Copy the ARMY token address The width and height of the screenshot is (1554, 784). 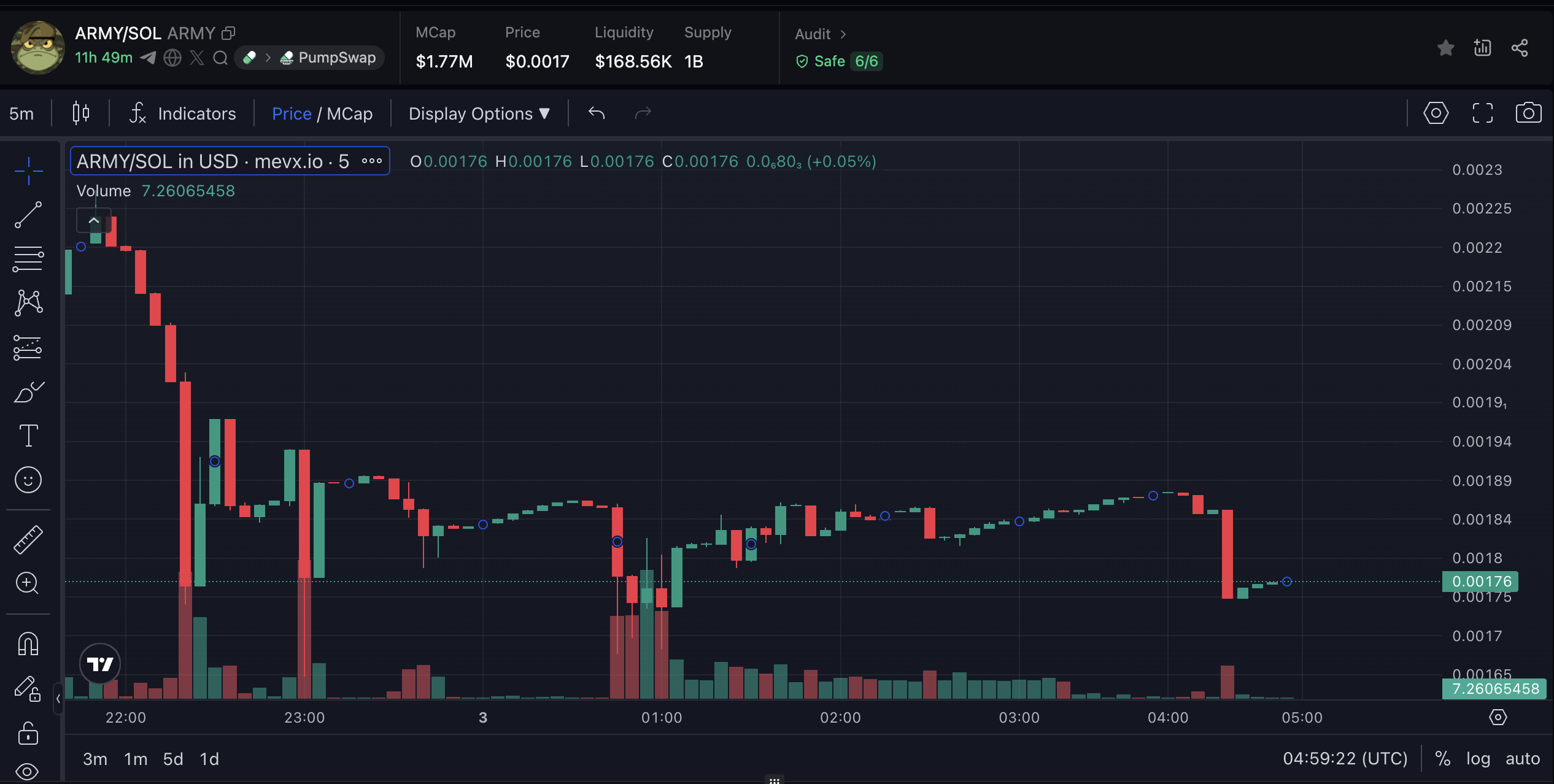pos(228,33)
